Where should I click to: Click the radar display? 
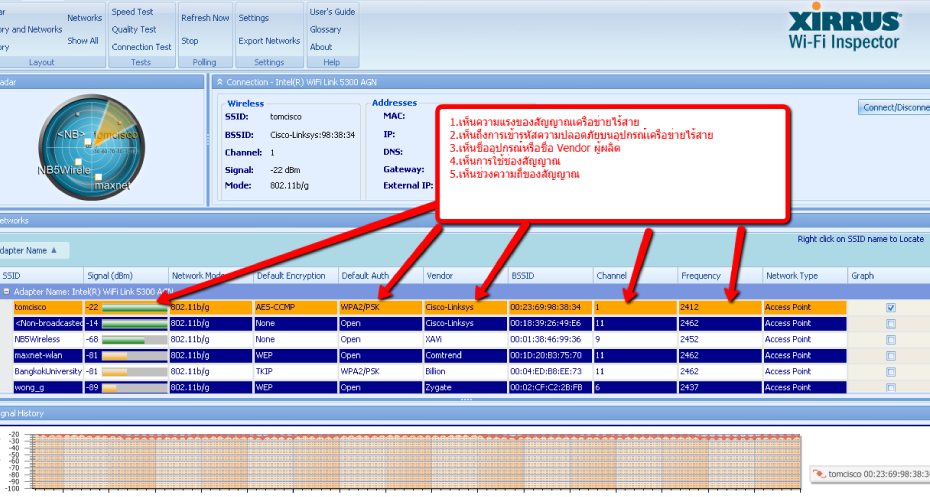click(x=91, y=146)
